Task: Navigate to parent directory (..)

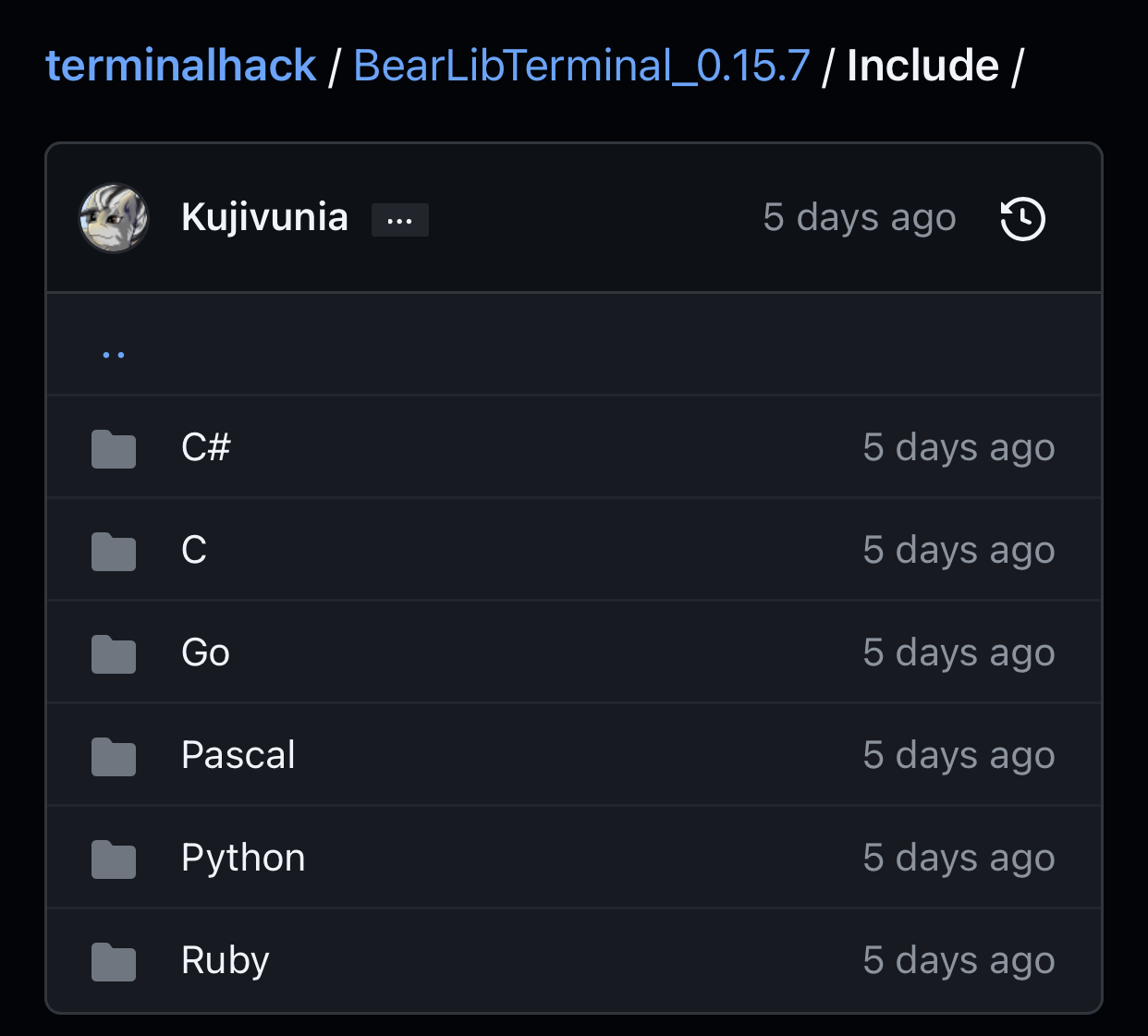Action: 114,354
